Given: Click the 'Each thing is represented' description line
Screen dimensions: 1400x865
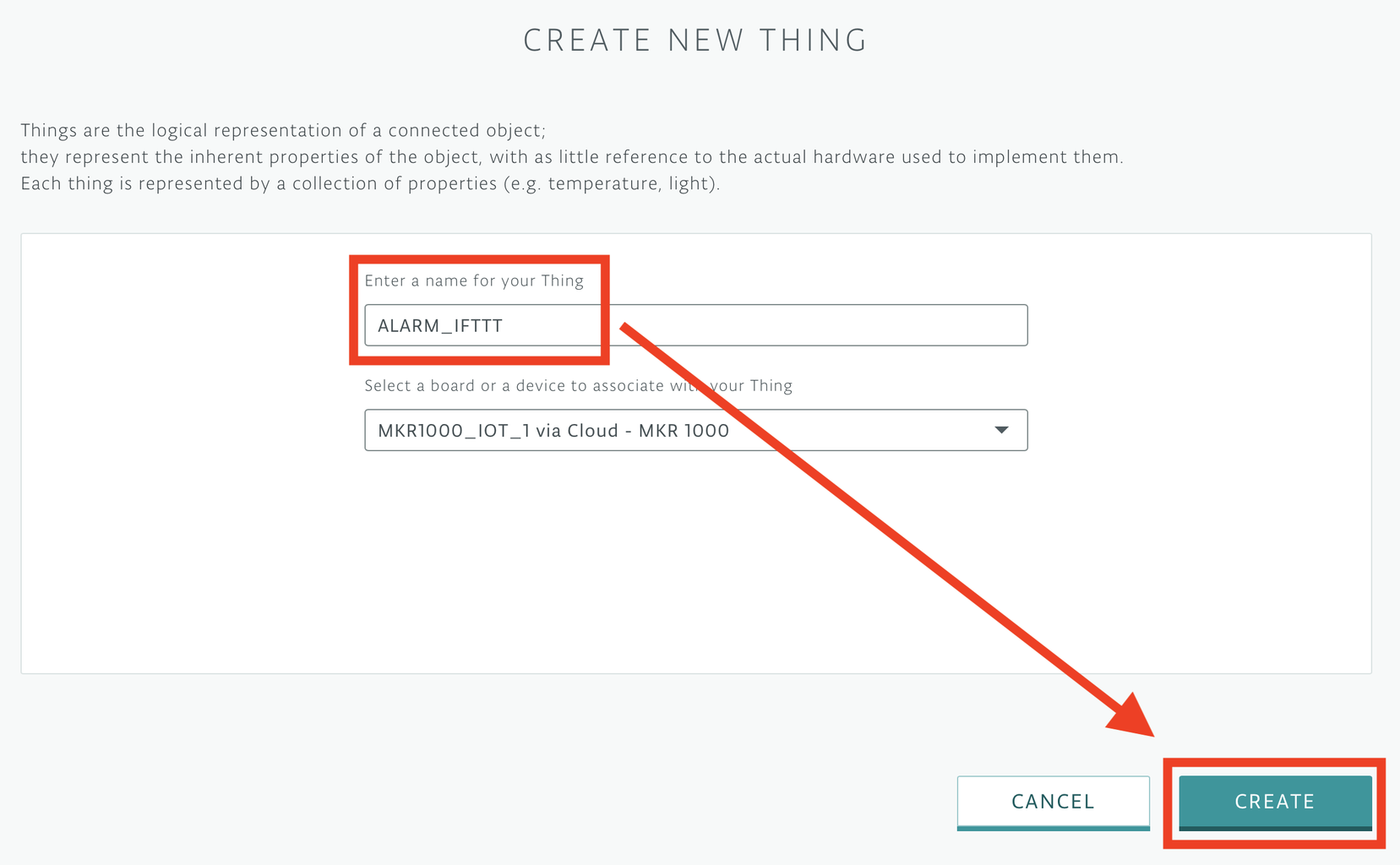Looking at the screenshot, I should [x=370, y=184].
